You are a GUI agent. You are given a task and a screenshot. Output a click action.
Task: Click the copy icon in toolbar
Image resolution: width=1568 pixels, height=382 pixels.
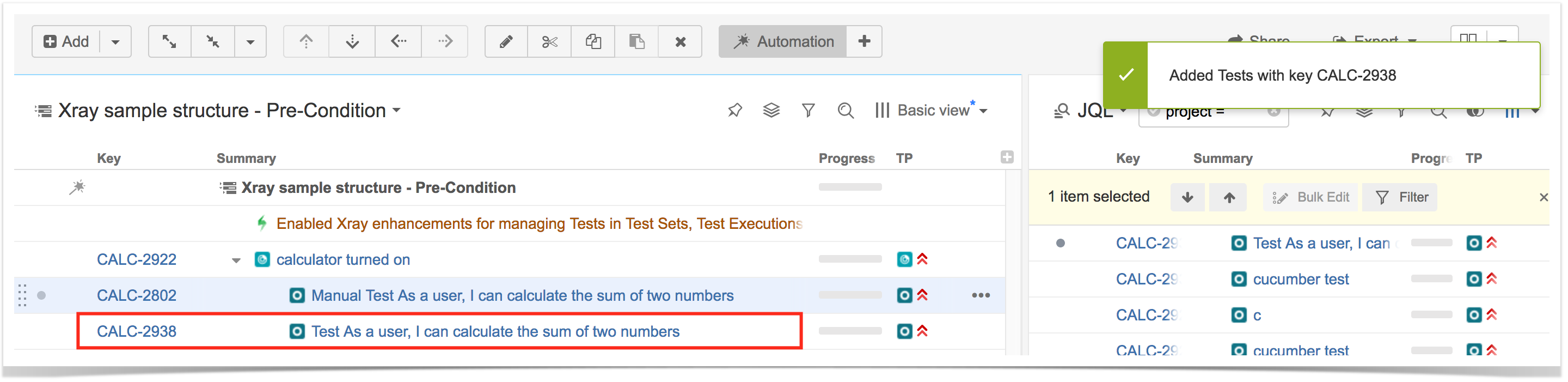[593, 41]
